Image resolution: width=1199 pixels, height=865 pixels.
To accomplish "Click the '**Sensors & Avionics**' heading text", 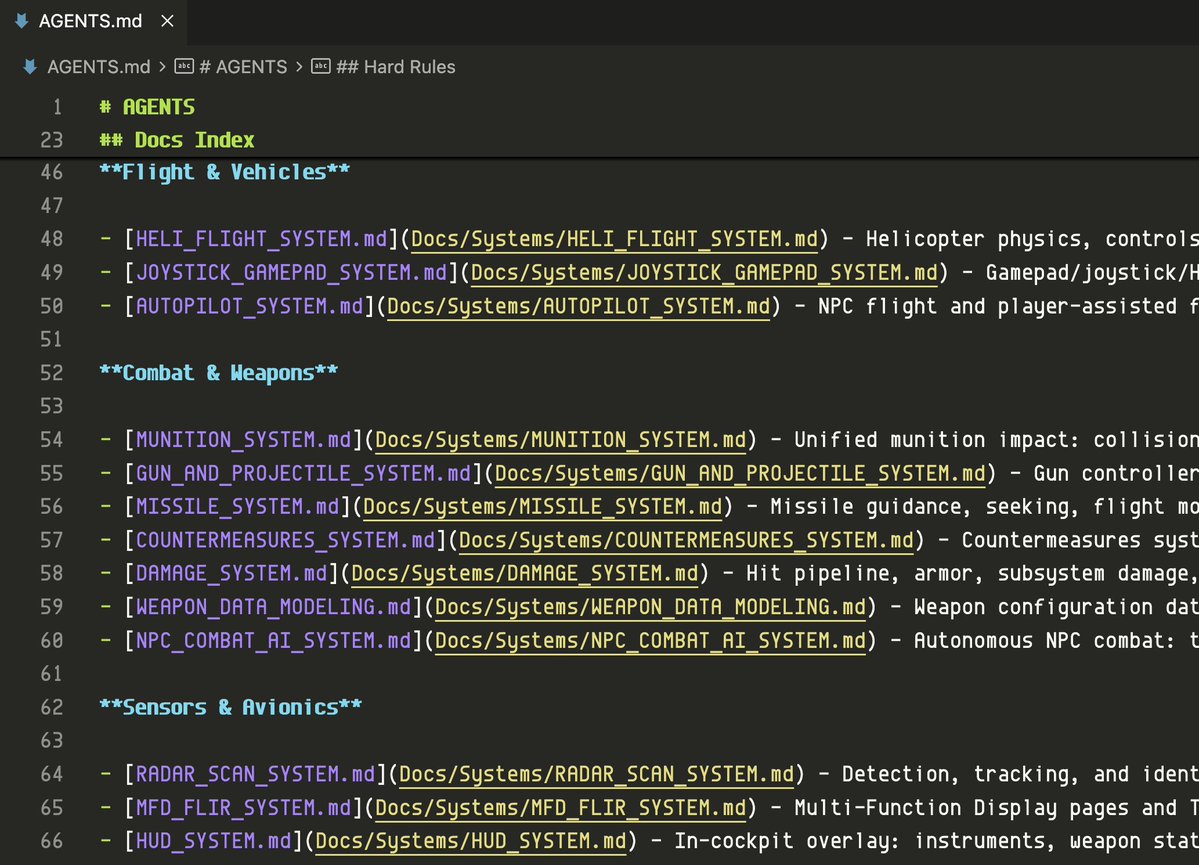I will tap(231, 707).
